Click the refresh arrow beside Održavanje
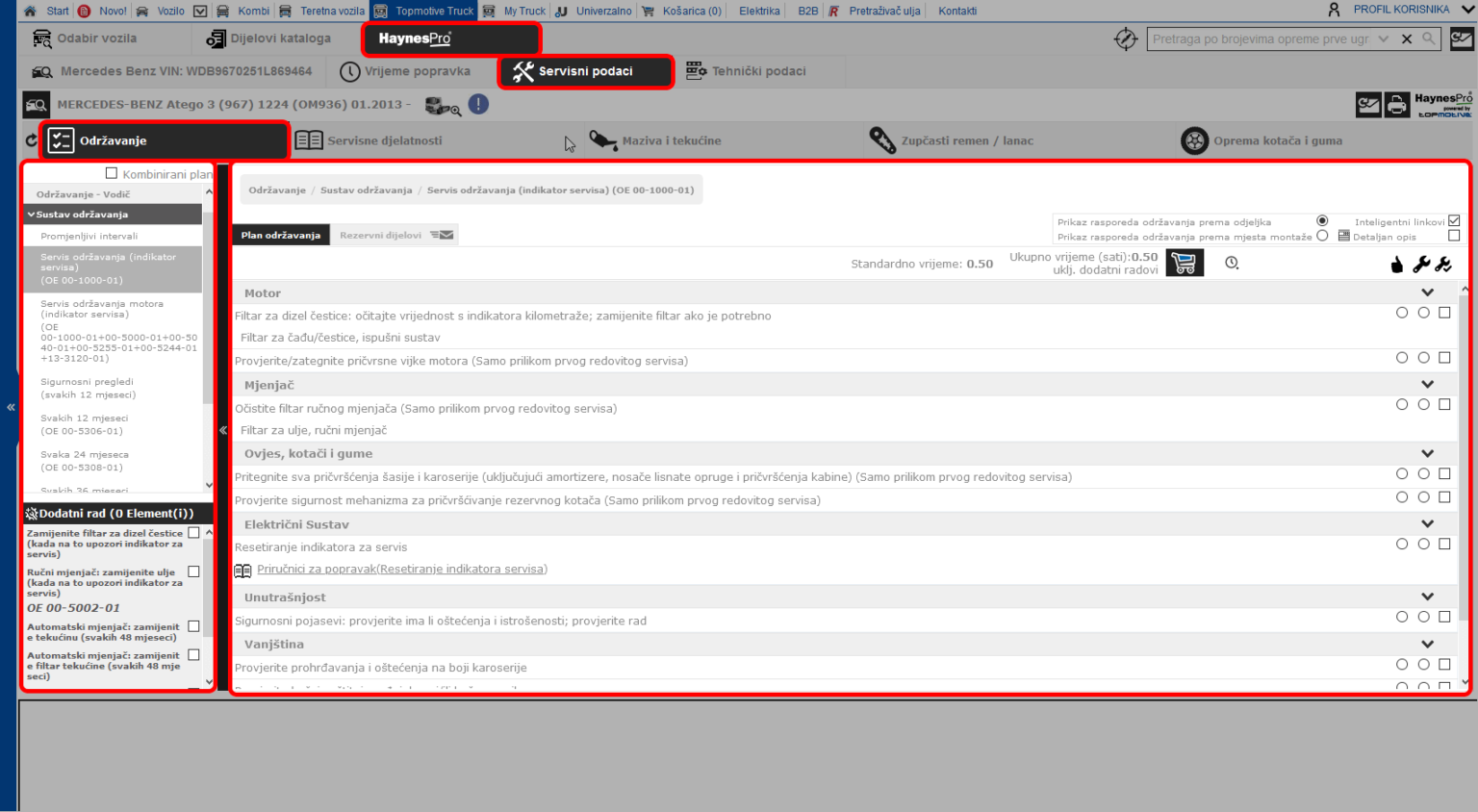Viewport: 1478px width, 812px height. (31, 140)
